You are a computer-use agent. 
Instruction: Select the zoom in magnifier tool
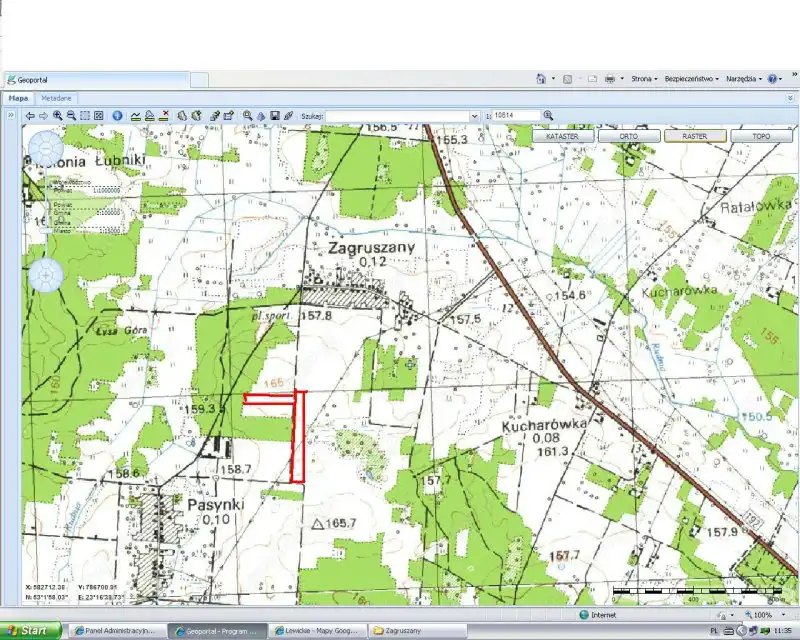[x=58, y=116]
